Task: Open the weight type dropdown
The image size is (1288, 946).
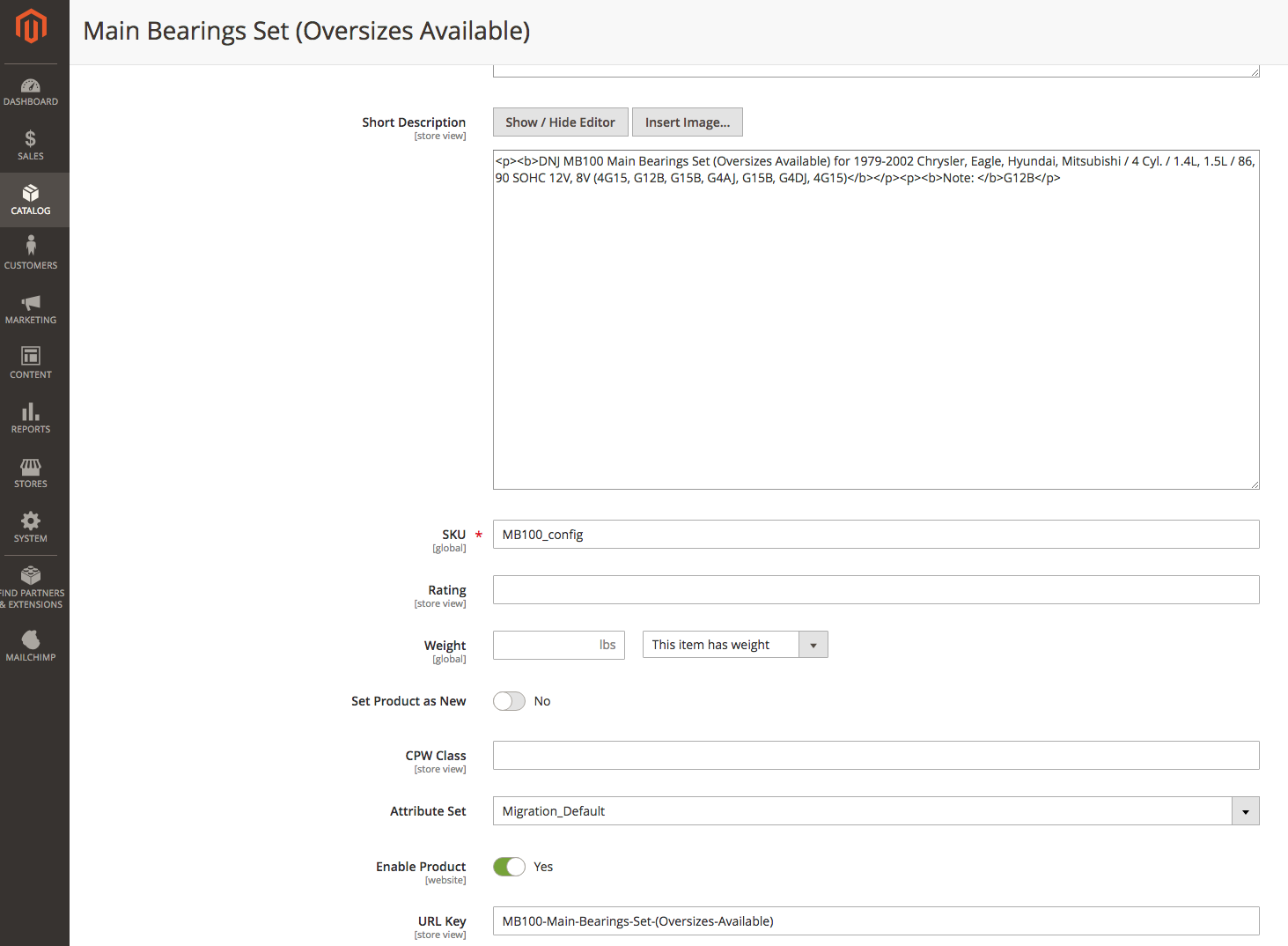Action: click(x=813, y=644)
